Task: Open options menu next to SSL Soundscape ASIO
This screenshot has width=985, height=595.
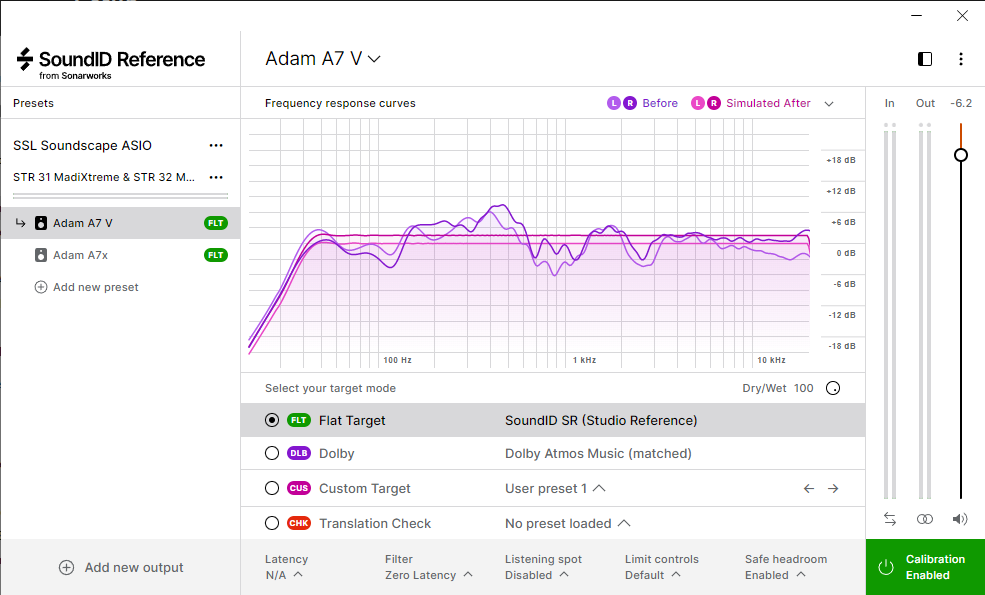Action: click(216, 145)
